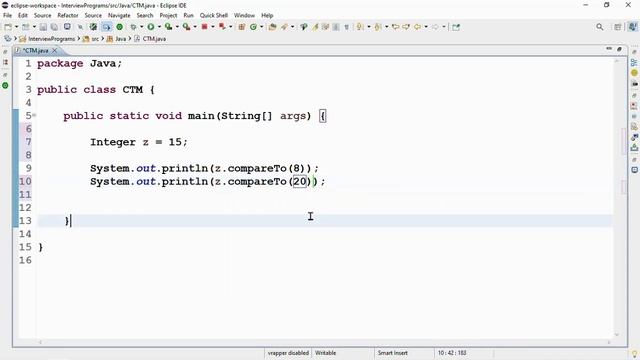Open the External Tools dropdown arrow
Image resolution: width=640 pixels, height=360 pixels.
click(195, 27)
